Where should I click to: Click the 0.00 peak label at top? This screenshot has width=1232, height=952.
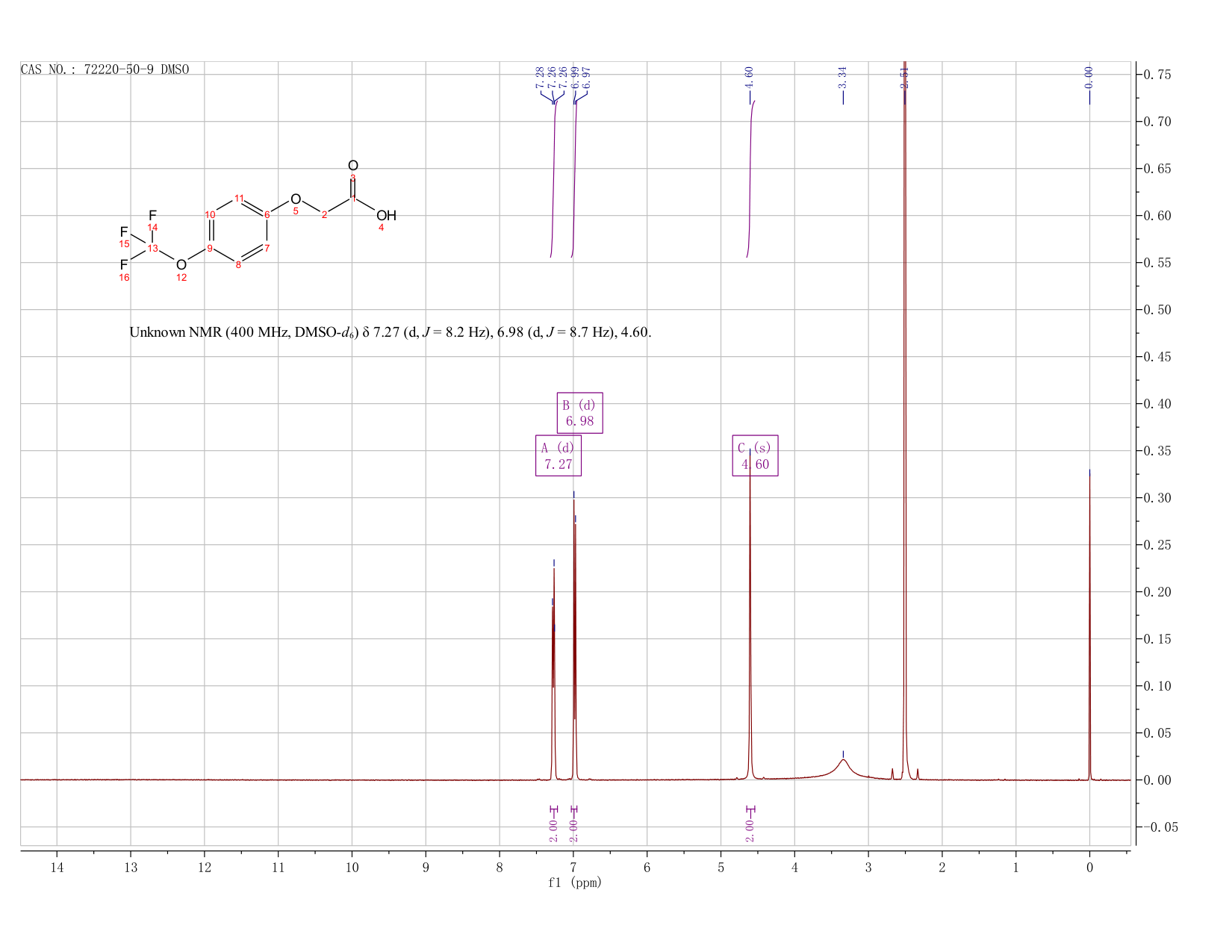tap(1089, 78)
